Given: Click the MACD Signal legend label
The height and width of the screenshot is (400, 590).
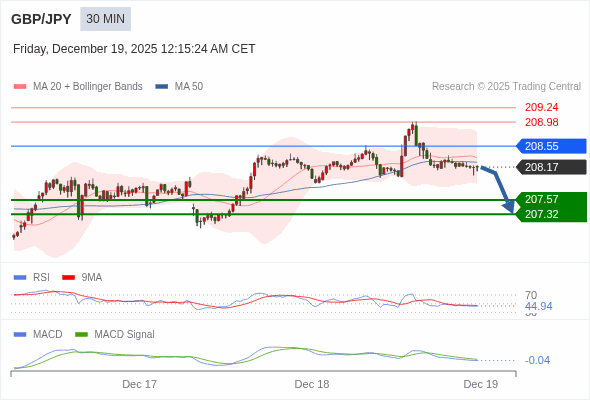Looking at the screenshot, I should point(125,335).
